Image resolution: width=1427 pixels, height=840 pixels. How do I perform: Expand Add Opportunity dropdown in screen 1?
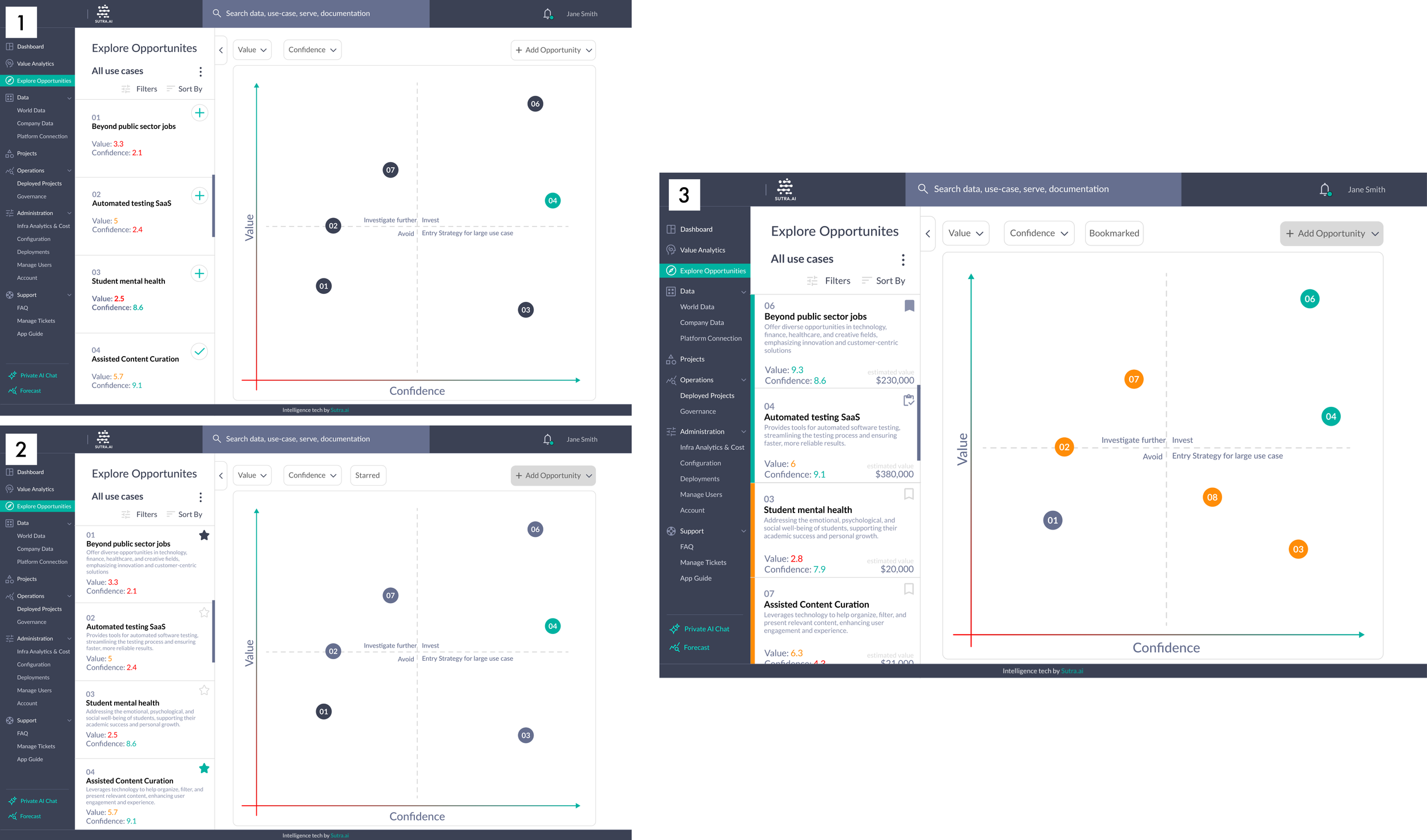[x=589, y=50]
